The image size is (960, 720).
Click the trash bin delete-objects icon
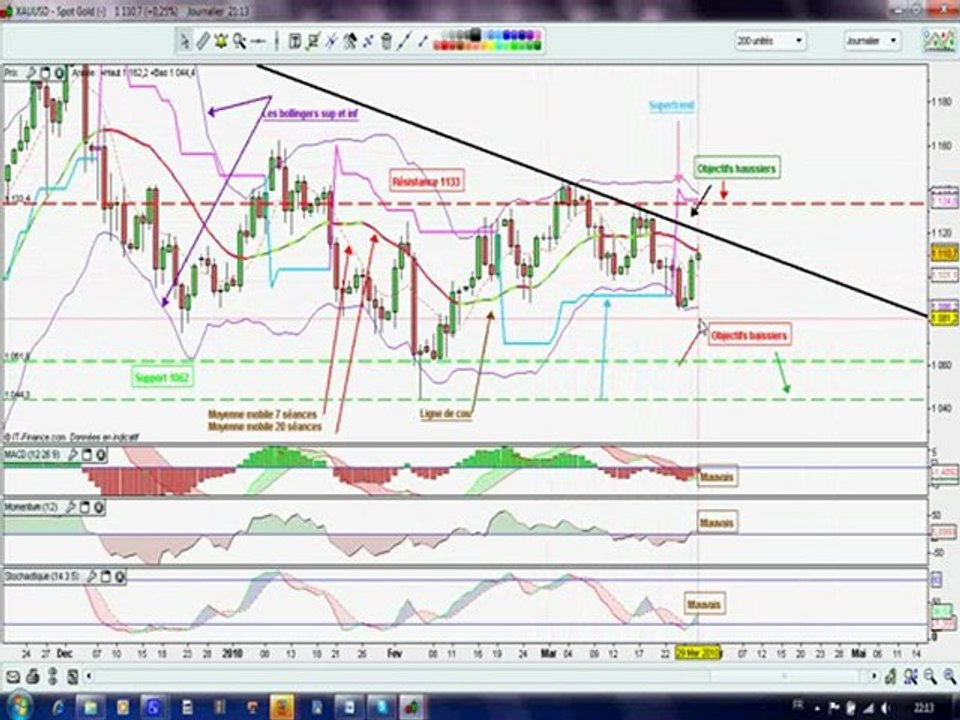[x=386, y=41]
